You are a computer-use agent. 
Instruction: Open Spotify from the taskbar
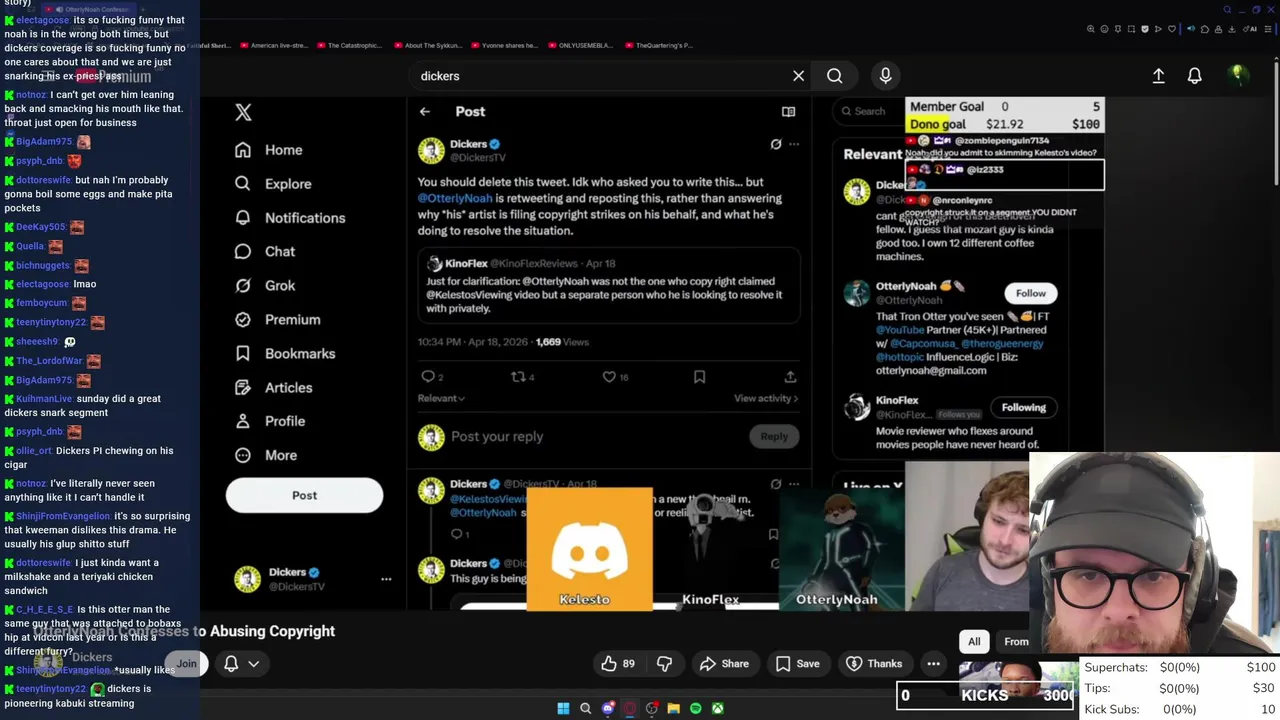pyautogui.click(x=695, y=708)
